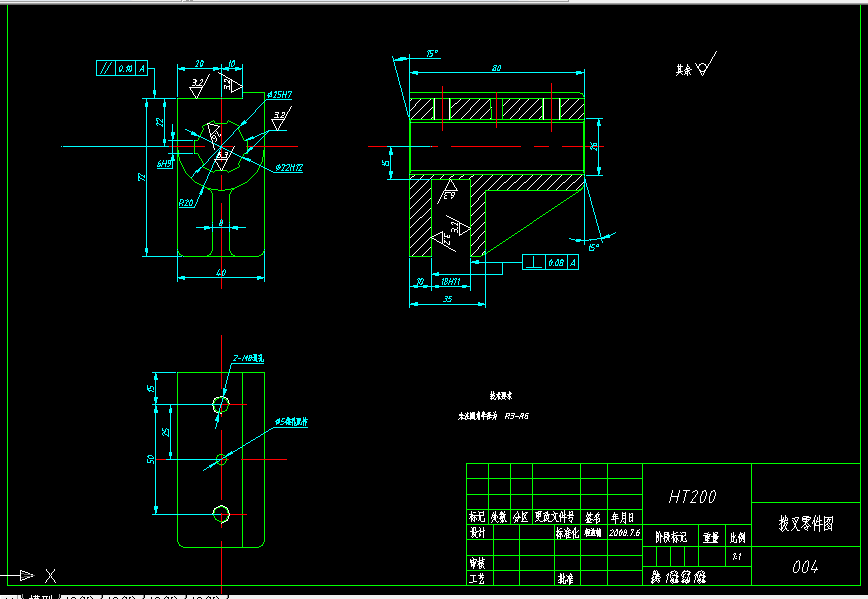Viewport: 868px width, 599px height.
Task: Select the 分区 header cell
Action: click(x=521, y=517)
